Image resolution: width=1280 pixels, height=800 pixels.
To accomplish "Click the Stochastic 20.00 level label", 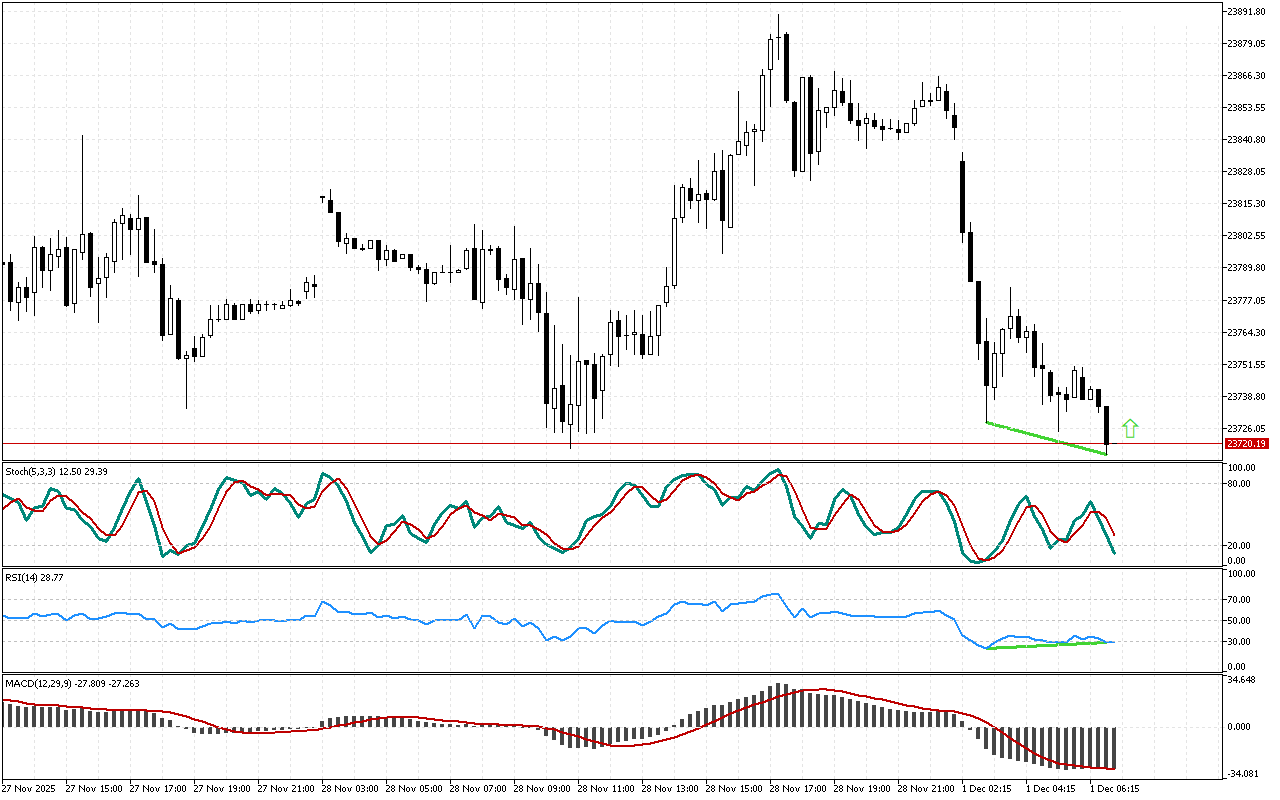I will coord(1241,545).
